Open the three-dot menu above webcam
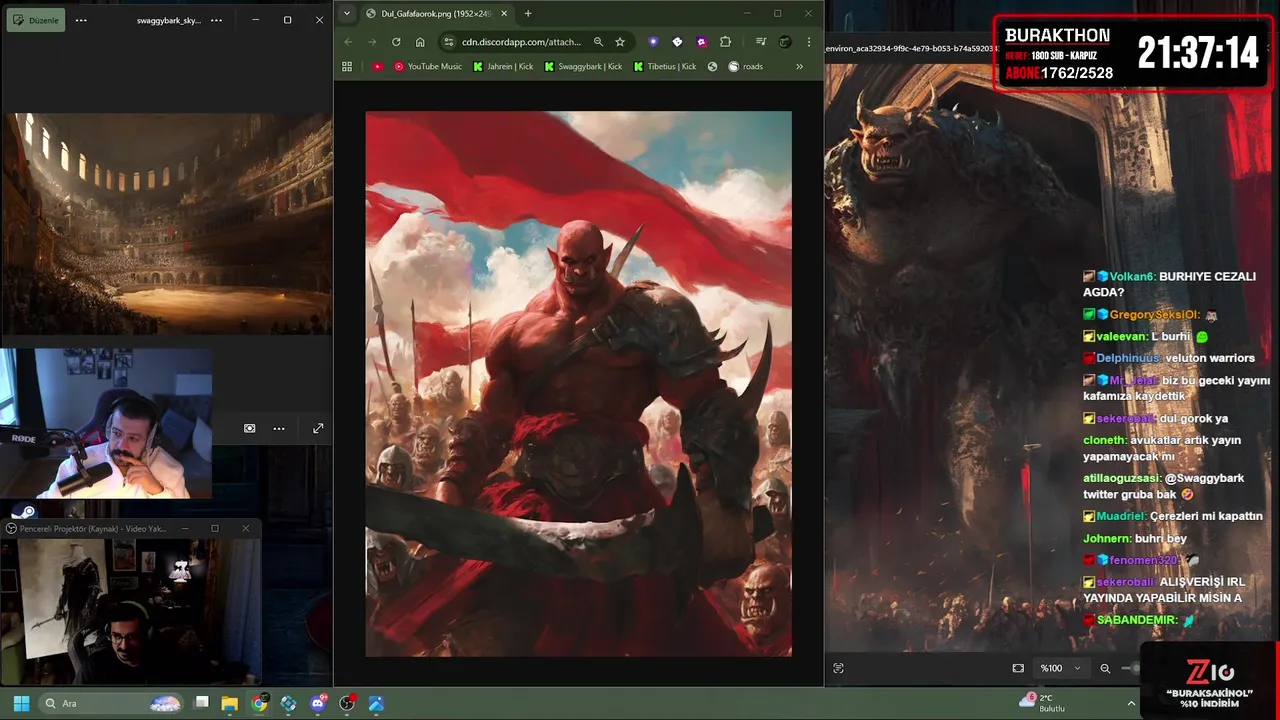The height and width of the screenshot is (720, 1280). pos(279,428)
